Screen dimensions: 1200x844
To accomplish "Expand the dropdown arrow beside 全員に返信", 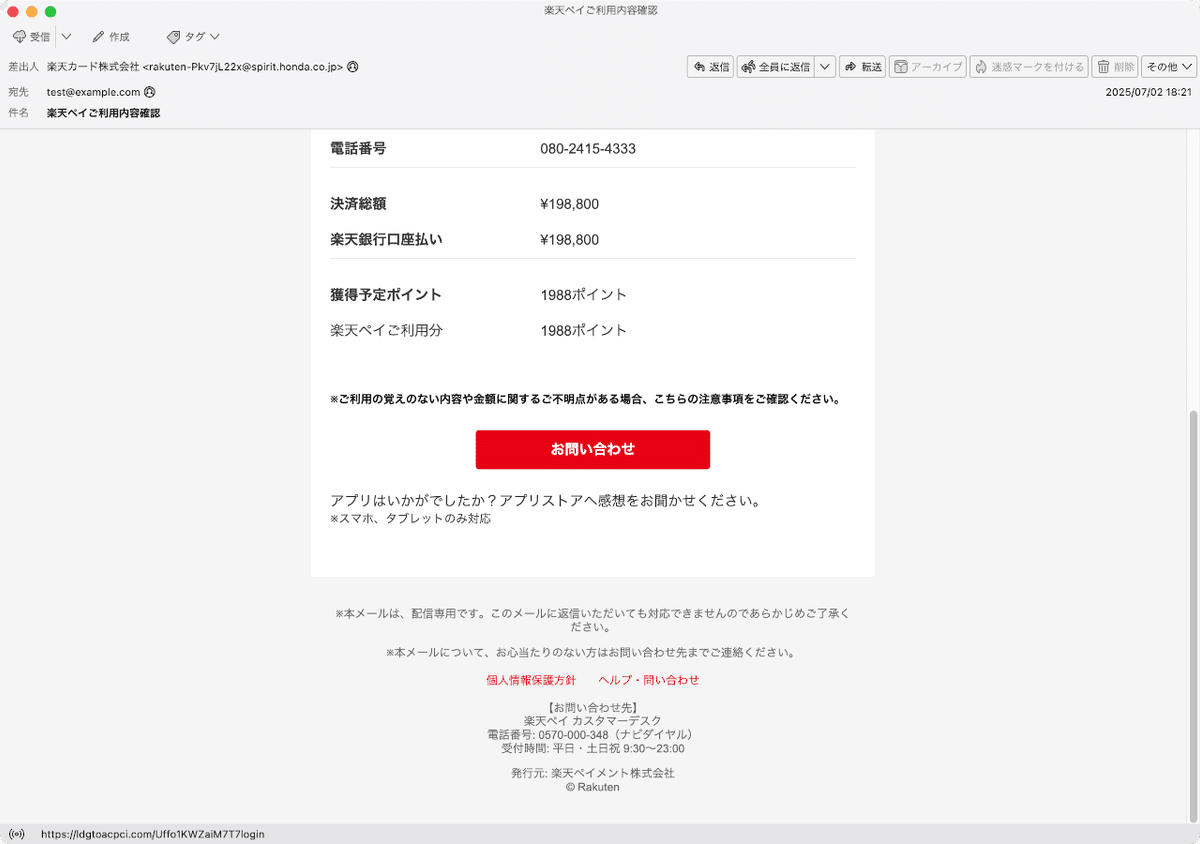I will pyautogui.click(x=825, y=67).
